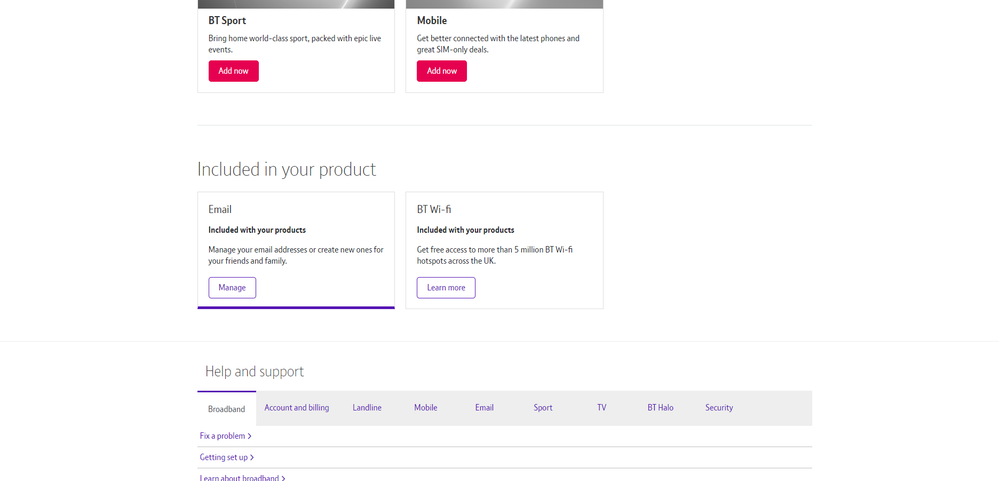Viewport: 999px width, 481px height.
Task: Open the Security help tab
Action: 718,408
